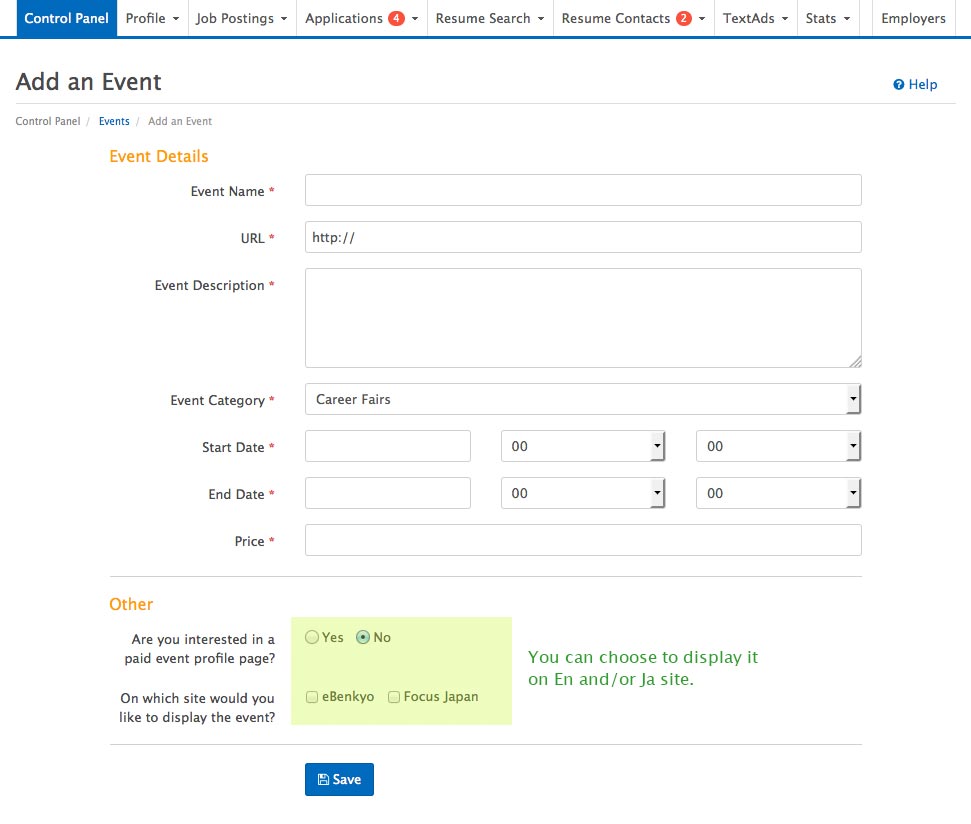Click the caret arrow beside Profile
The width and height of the screenshot is (971, 824).
[x=176, y=19]
